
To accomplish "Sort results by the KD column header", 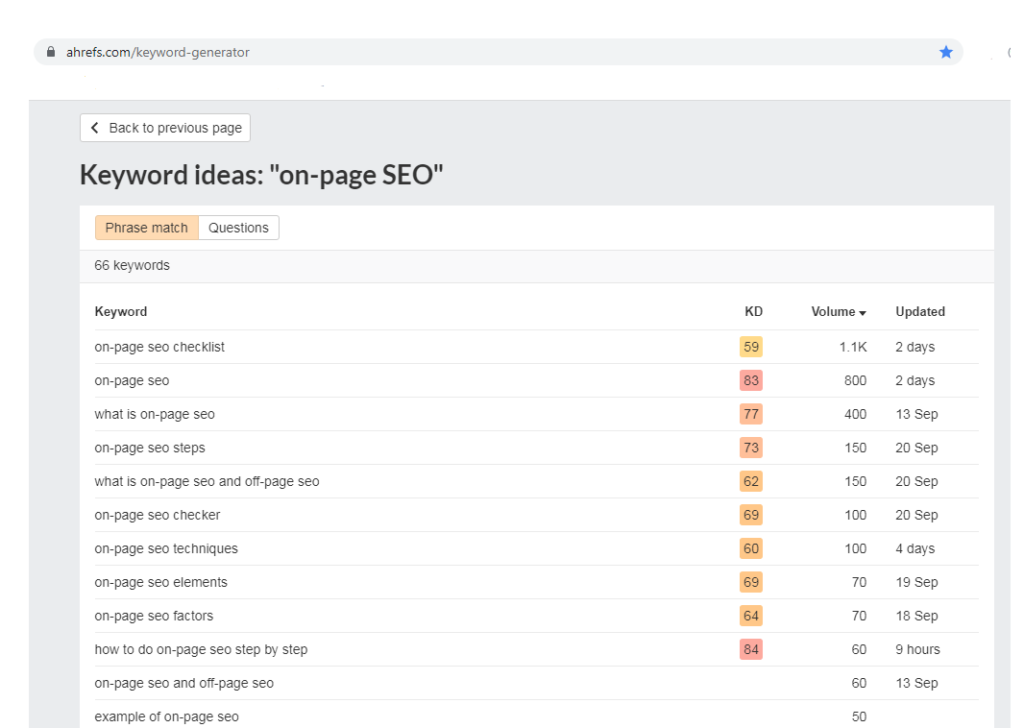I will [752, 311].
